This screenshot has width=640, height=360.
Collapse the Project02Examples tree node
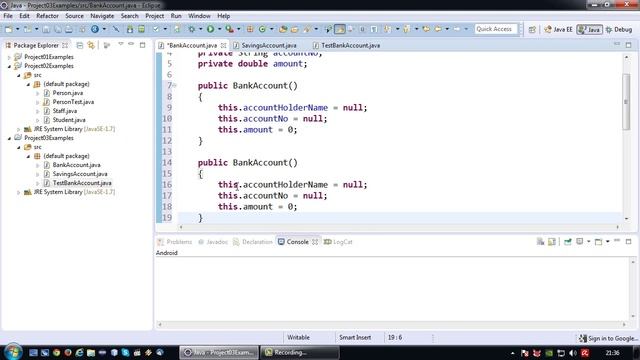[9, 66]
